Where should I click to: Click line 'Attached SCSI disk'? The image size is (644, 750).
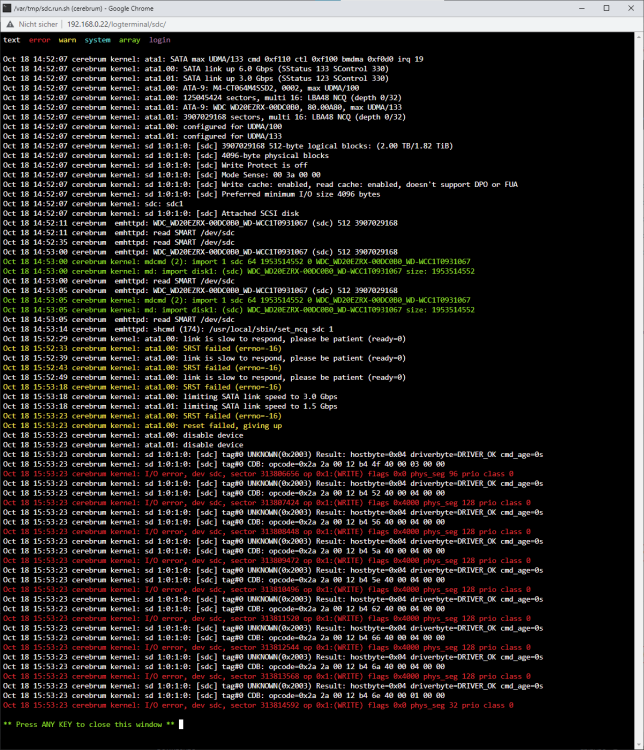click(x=151, y=213)
